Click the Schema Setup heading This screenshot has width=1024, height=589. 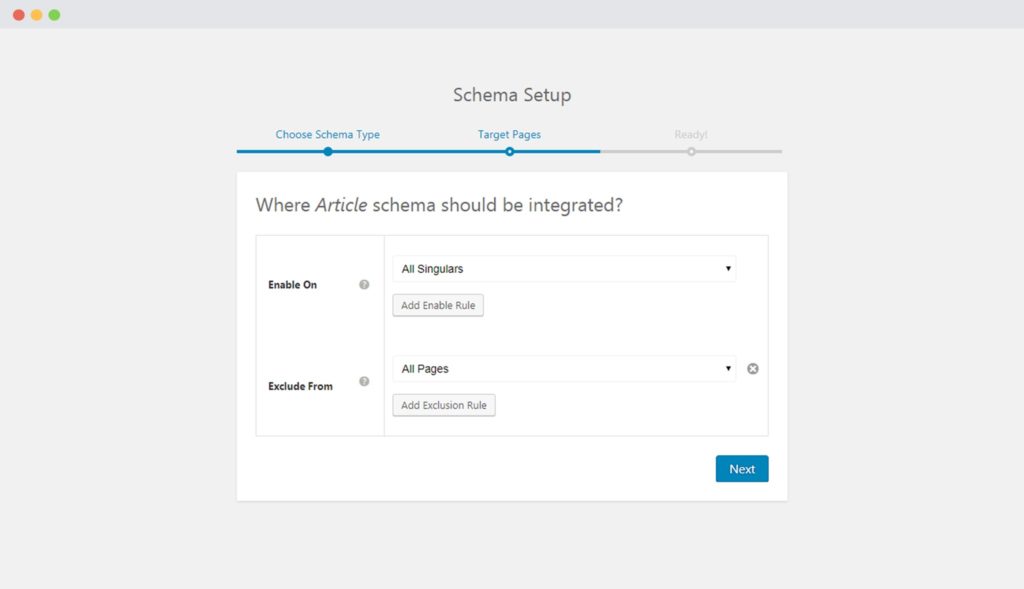point(511,95)
